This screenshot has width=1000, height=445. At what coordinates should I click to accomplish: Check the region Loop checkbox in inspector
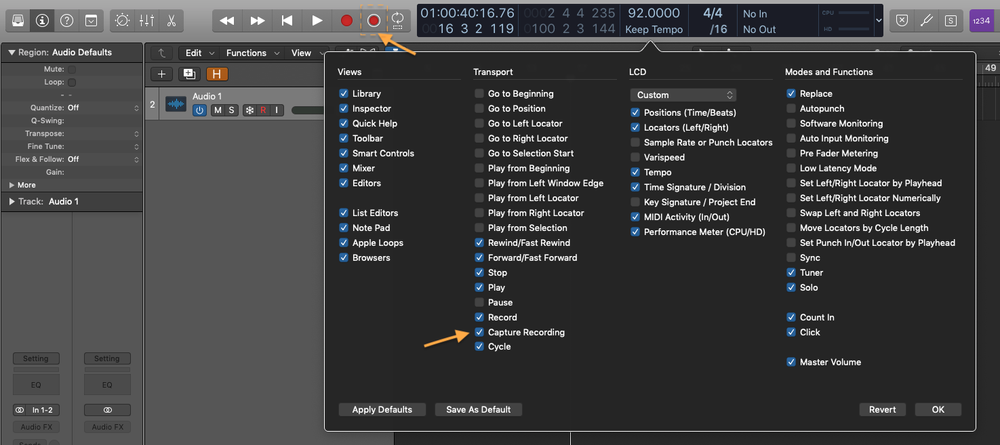coord(72,82)
